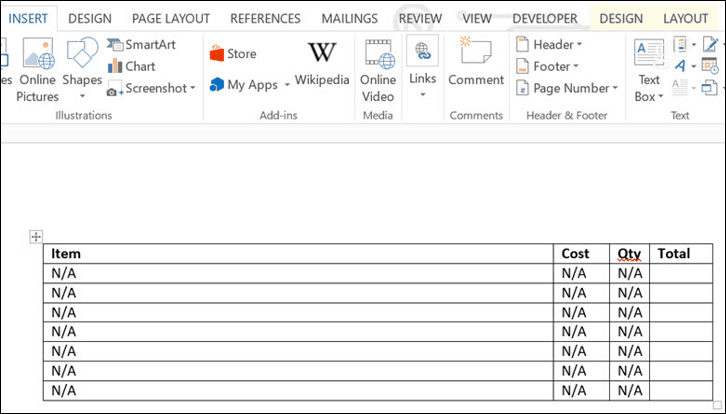
Task: Click the Quick Parts icon
Action: tap(681, 44)
